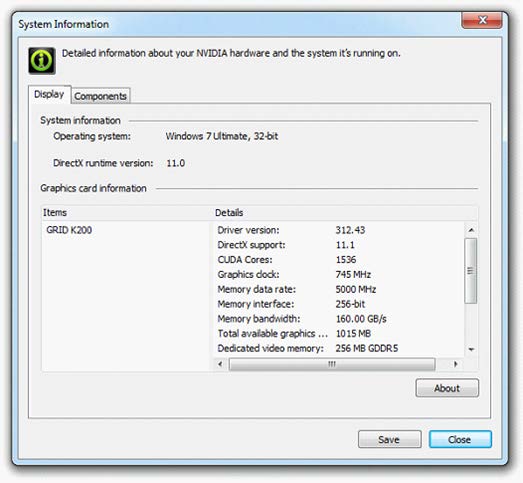
Task: Click the horizontal scrollbar thumb in Details
Action: pyautogui.click(x=332, y=364)
